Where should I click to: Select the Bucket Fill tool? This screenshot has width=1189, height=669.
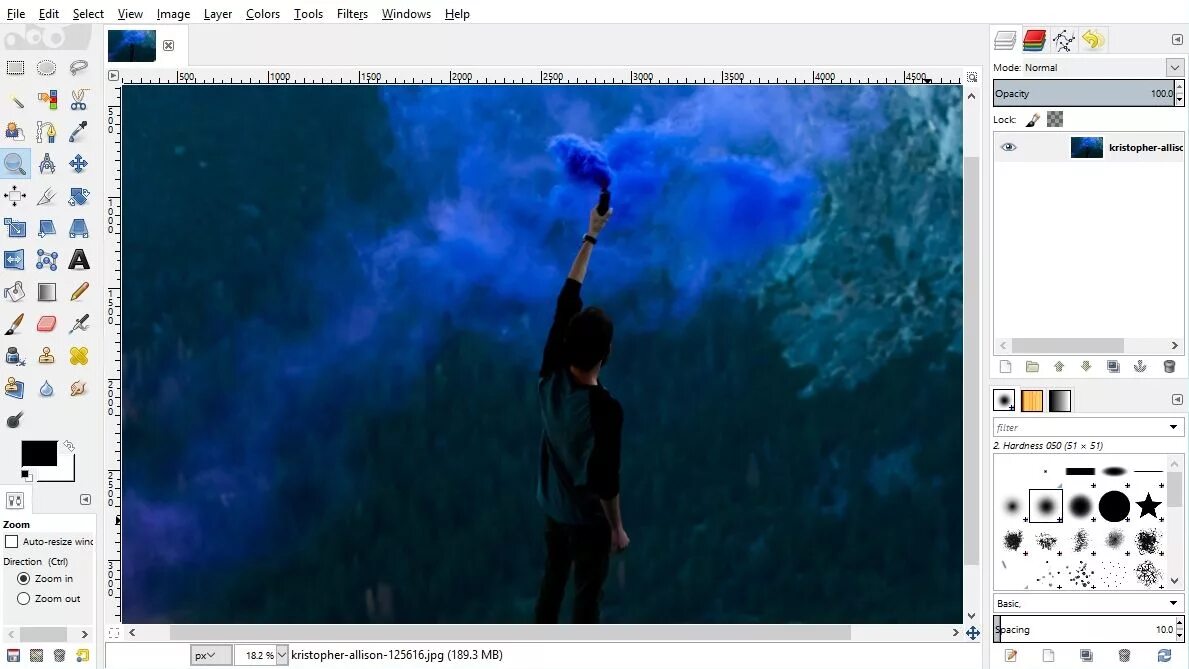pos(15,292)
